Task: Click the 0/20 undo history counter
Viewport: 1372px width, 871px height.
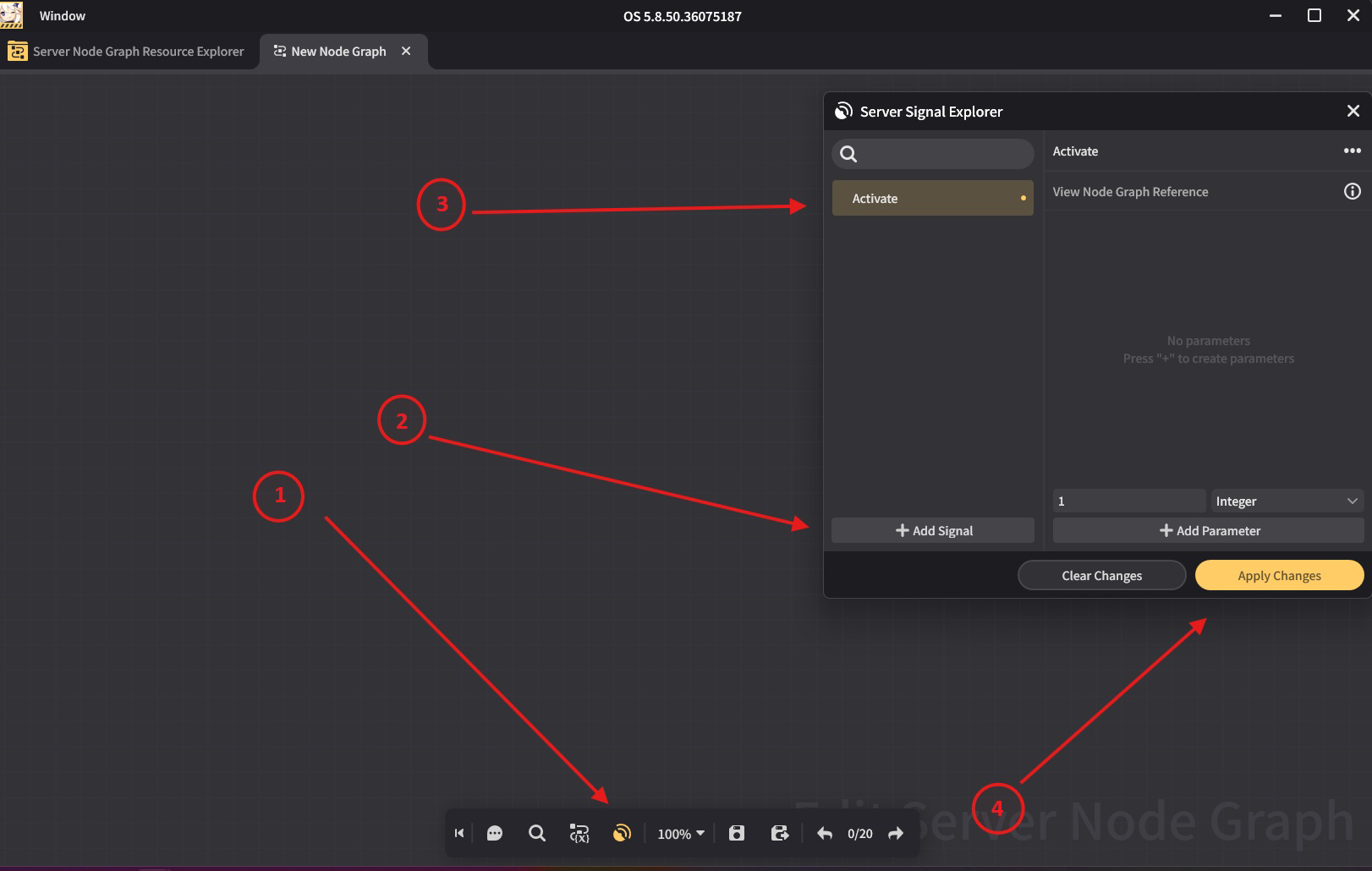Action: pyautogui.click(x=860, y=834)
